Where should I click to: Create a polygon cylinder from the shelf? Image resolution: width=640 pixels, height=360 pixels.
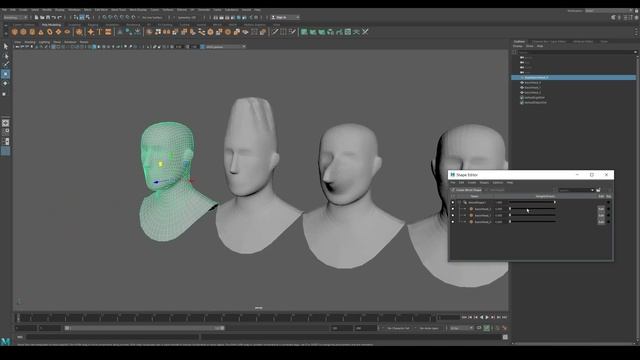[x=32, y=32]
